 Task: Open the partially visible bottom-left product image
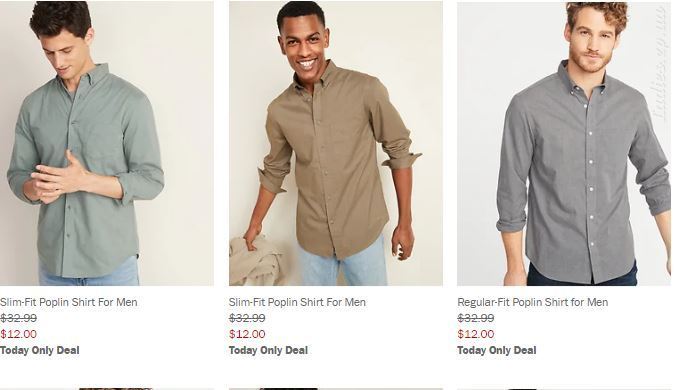coord(107,389)
